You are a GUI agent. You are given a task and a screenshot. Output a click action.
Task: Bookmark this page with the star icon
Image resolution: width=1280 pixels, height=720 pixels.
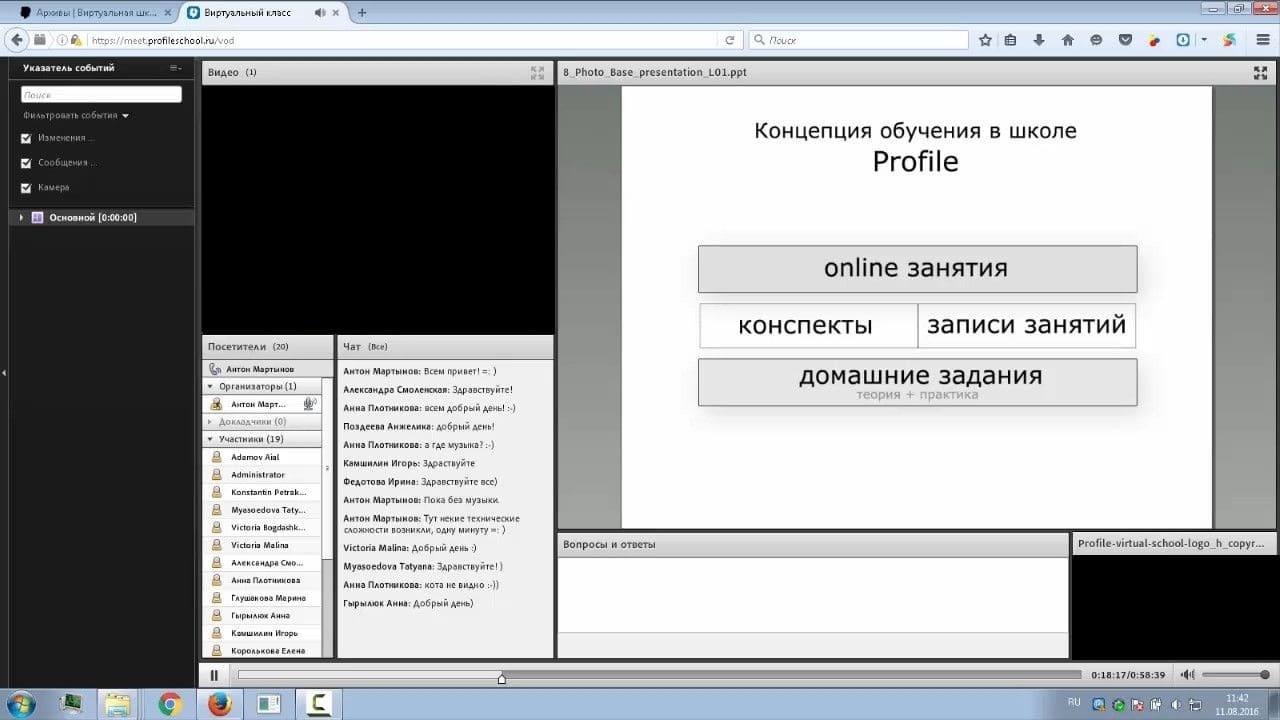985,40
